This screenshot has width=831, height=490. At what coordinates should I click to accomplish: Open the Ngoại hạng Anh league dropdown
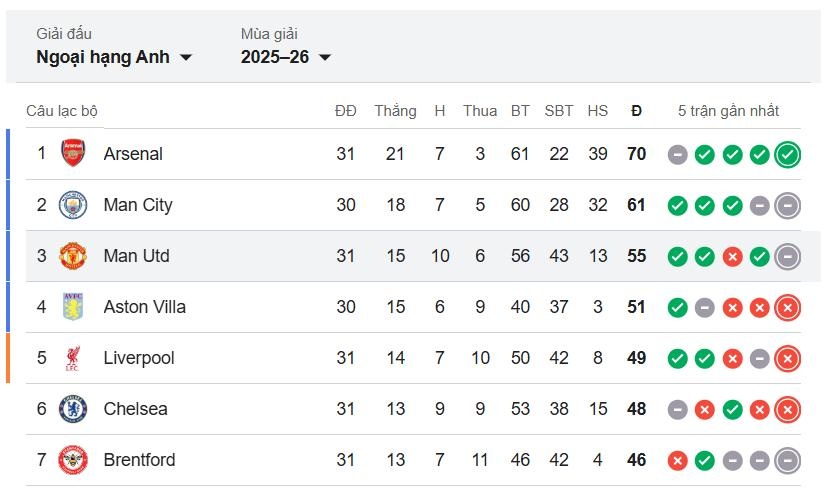[114, 57]
